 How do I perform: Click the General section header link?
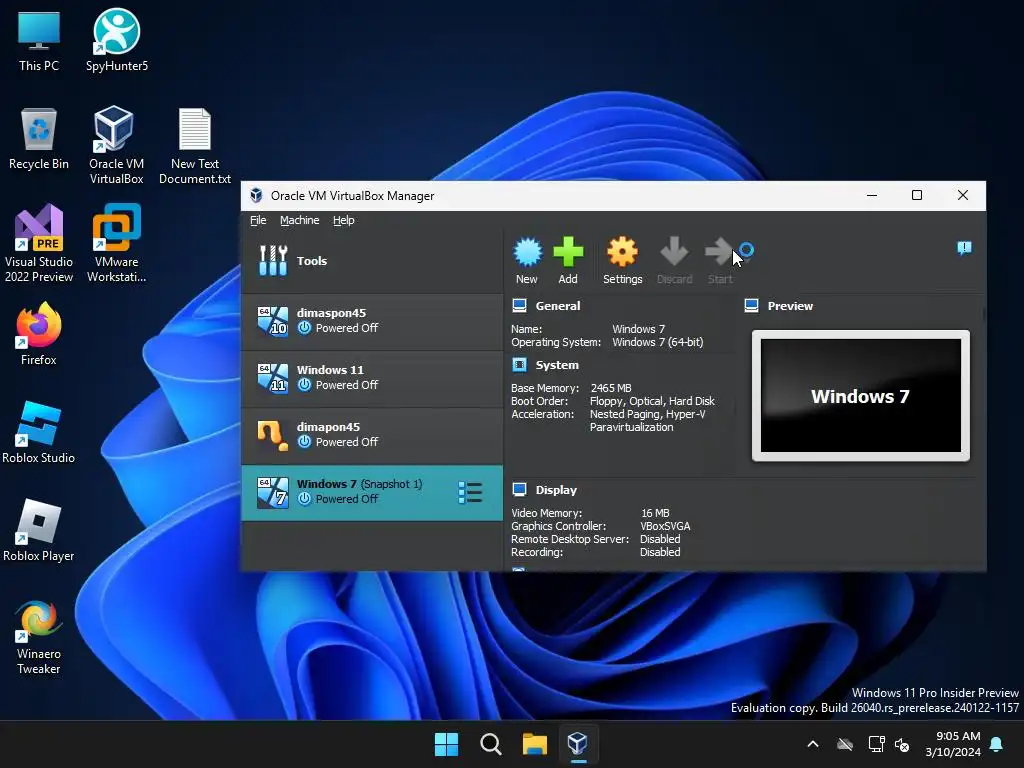(x=558, y=306)
